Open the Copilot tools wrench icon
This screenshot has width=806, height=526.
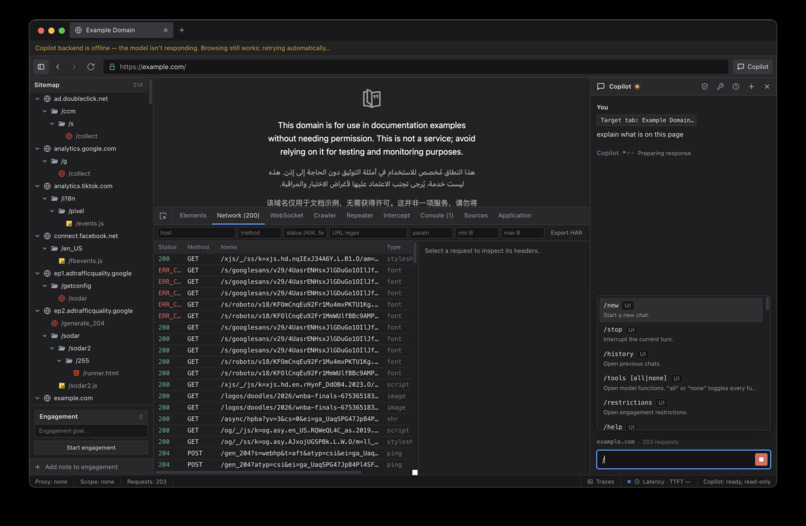pos(720,86)
